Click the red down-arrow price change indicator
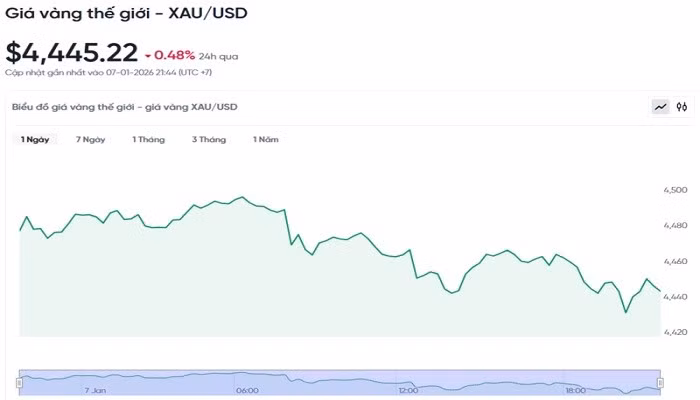The height and width of the screenshot is (400, 700). click(x=148, y=55)
